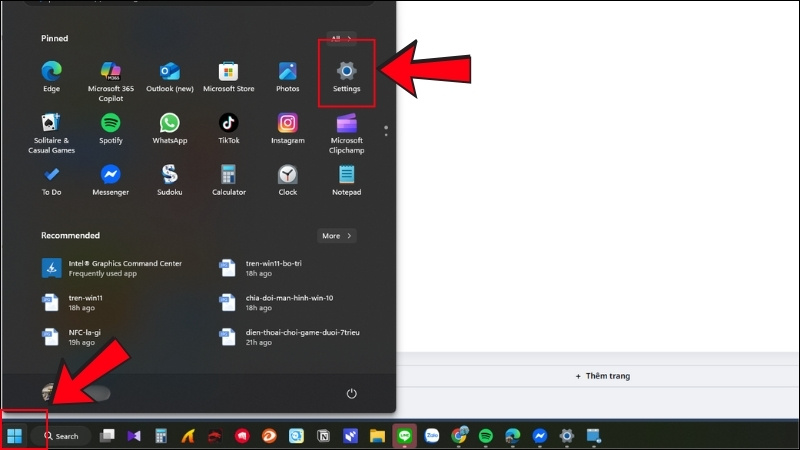Image resolution: width=800 pixels, height=450 pixels.
Task: Switch to LINE app on taskbar
Action: pyautogui.click(x=405, y=436)
